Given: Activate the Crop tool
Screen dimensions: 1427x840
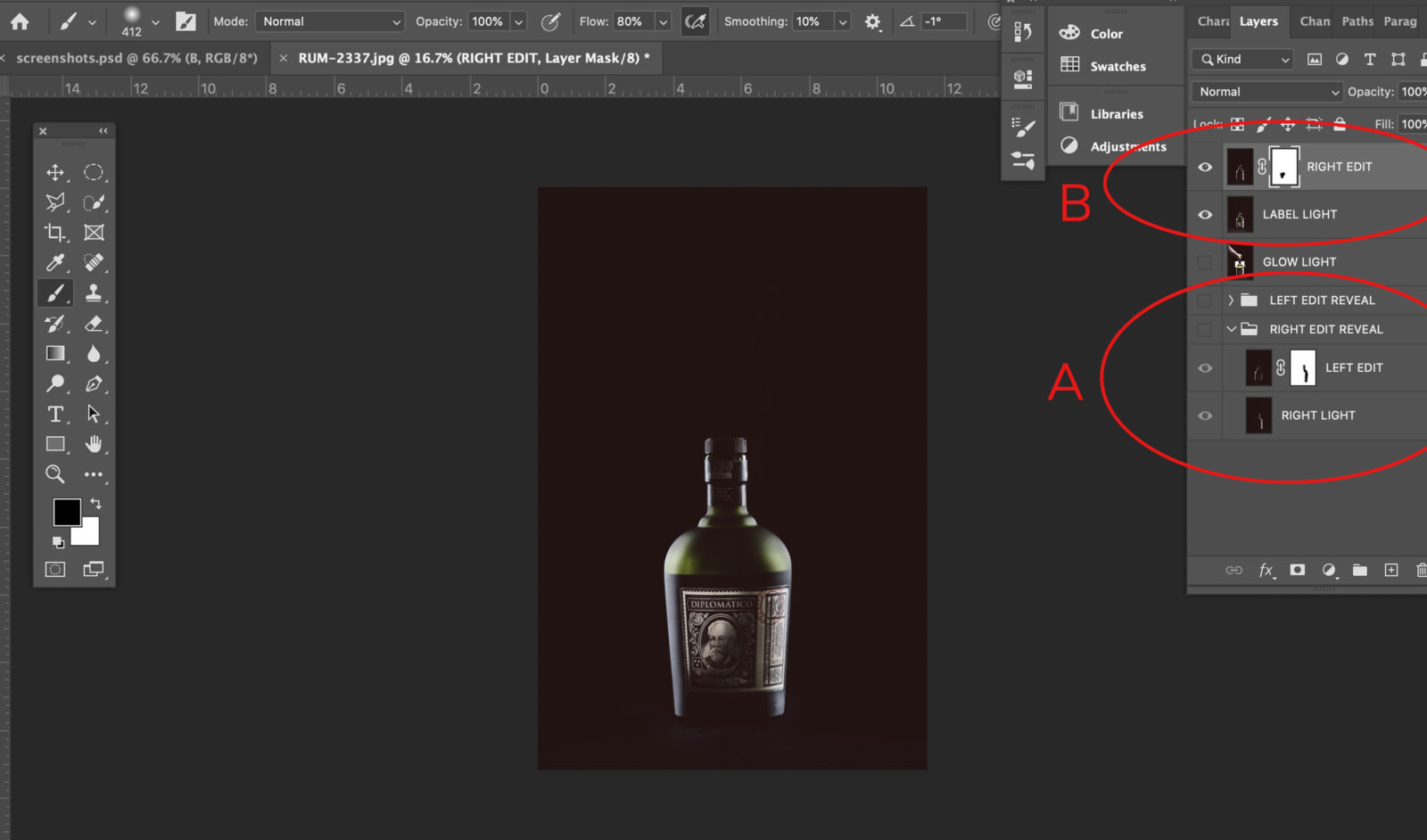Looking at the screenshot, I should pyautogui.click(x=54, y=233).
